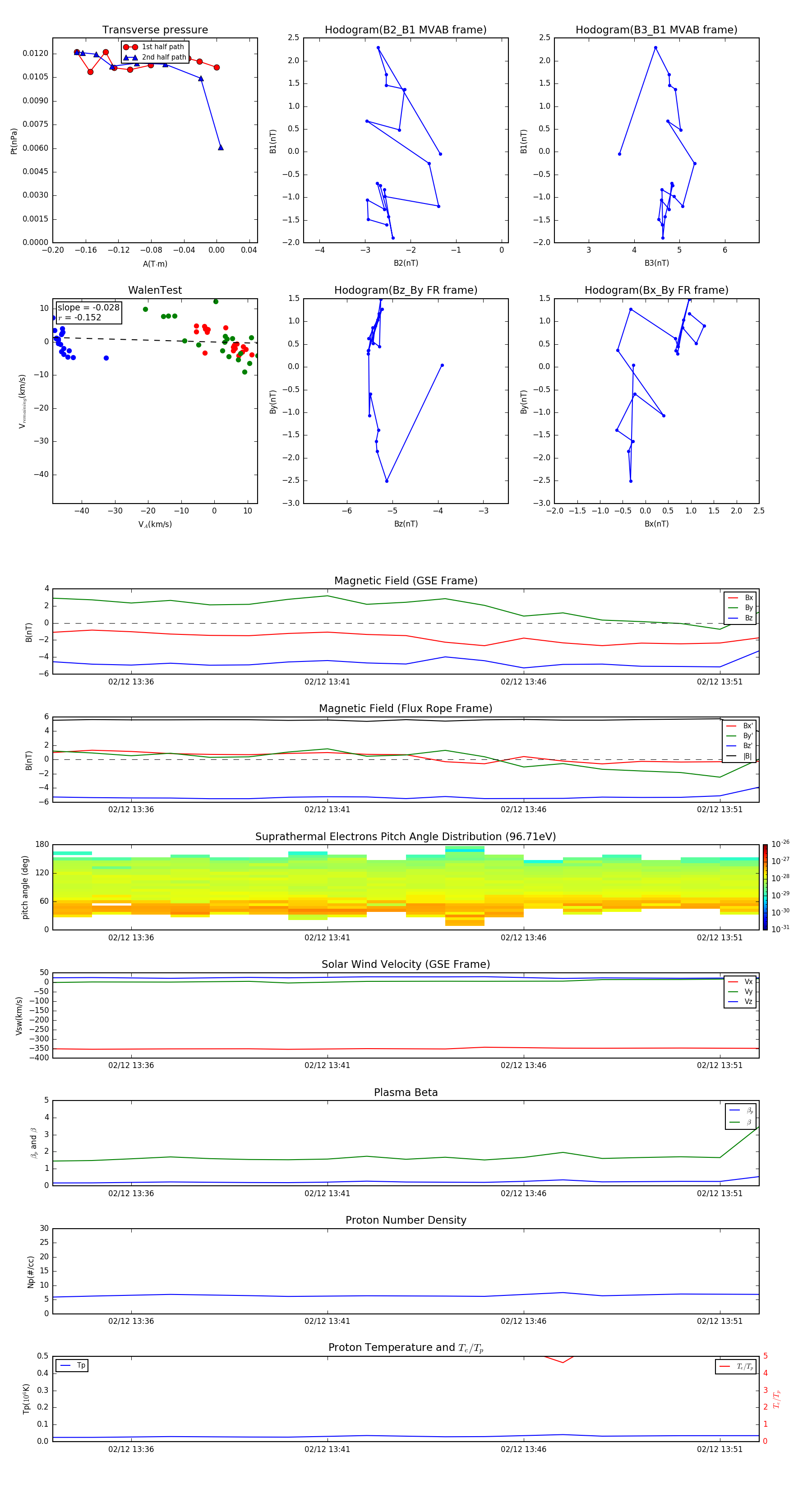
Task: Click 'Proton Temperature and Te/Tp' title
Action: [406, 1348]
